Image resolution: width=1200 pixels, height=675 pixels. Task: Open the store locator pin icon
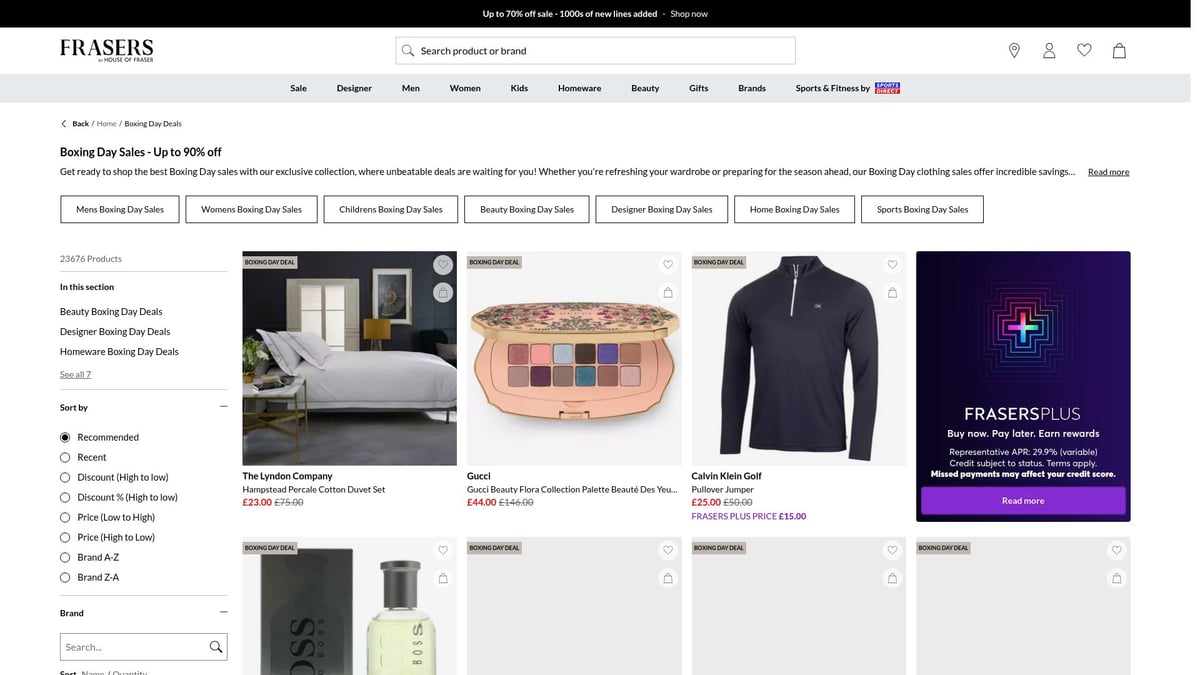1014,50
